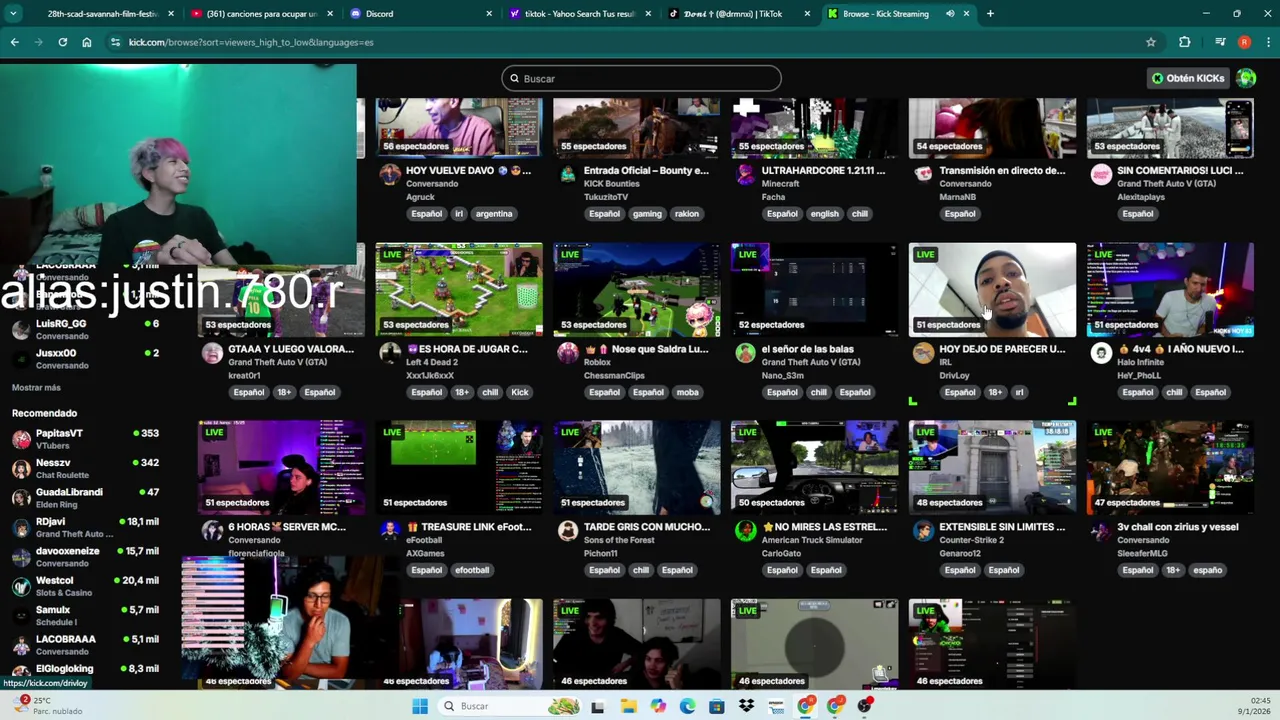Click American Truck Simulator category link
The image size is (1280, 720).
click(x=812, y=540)
